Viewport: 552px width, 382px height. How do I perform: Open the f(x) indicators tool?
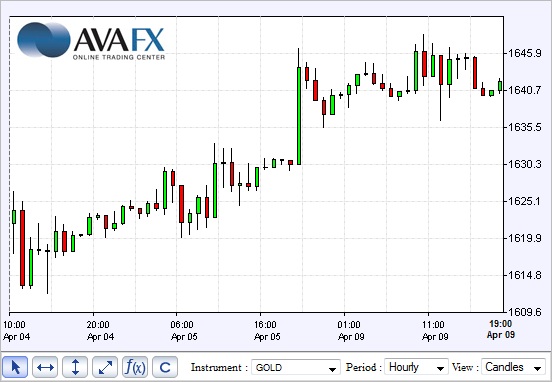[135, 367]
